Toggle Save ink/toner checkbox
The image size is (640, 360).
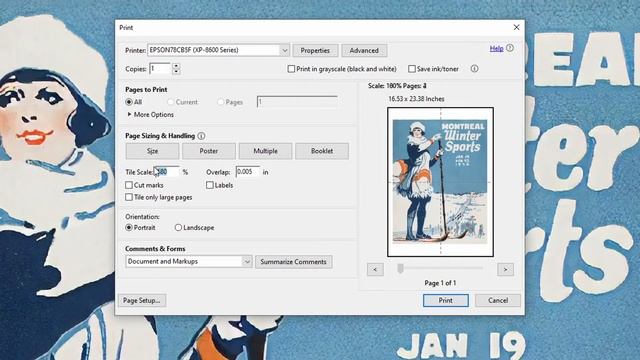coord(412,69)
